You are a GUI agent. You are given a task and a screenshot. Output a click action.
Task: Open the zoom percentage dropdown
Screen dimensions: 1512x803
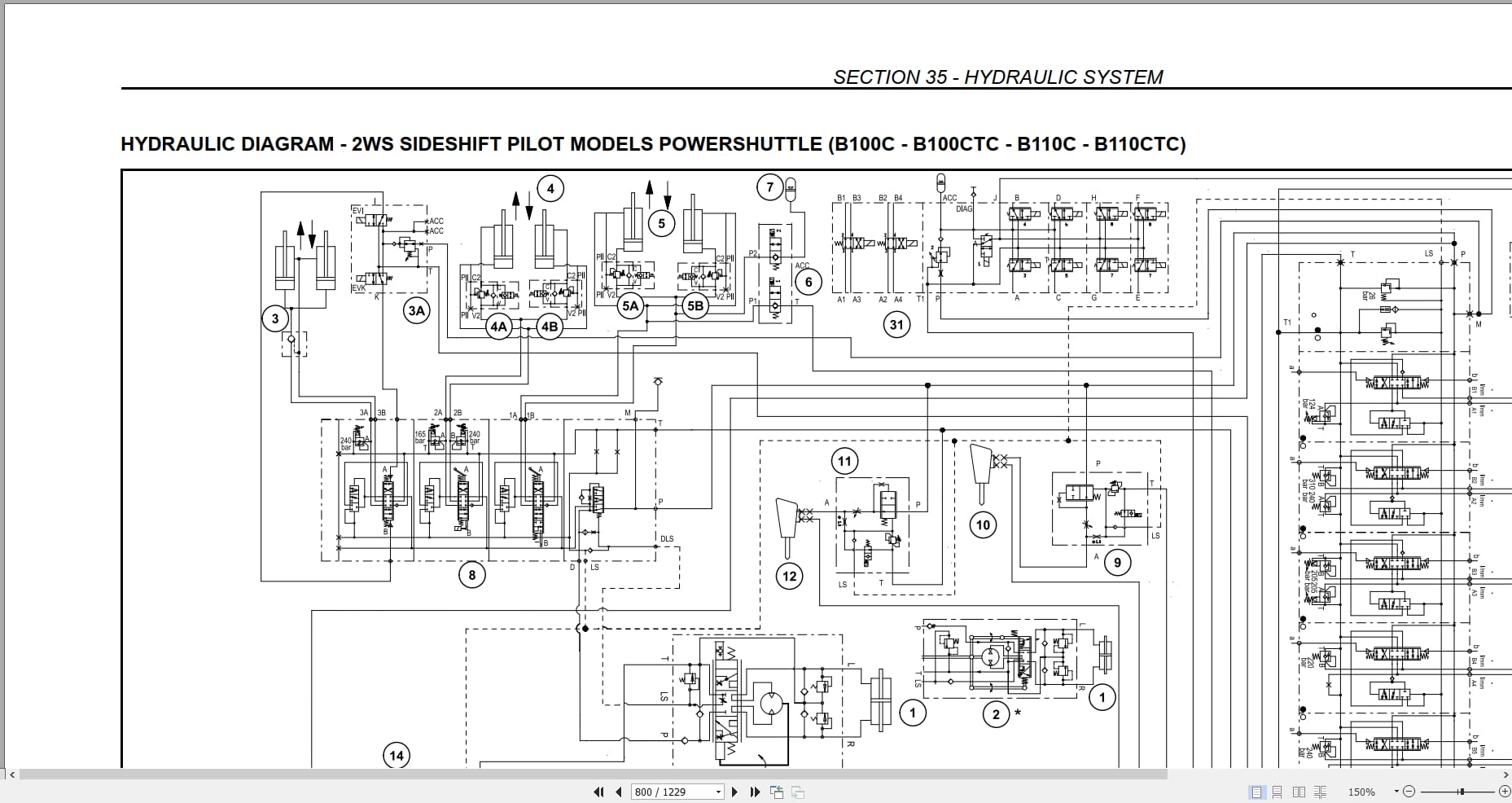tap(1396, 791)
